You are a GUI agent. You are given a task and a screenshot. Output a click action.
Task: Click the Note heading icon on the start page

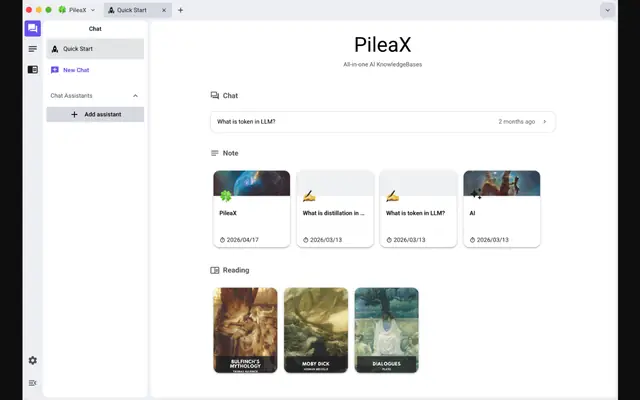(215, 153)
